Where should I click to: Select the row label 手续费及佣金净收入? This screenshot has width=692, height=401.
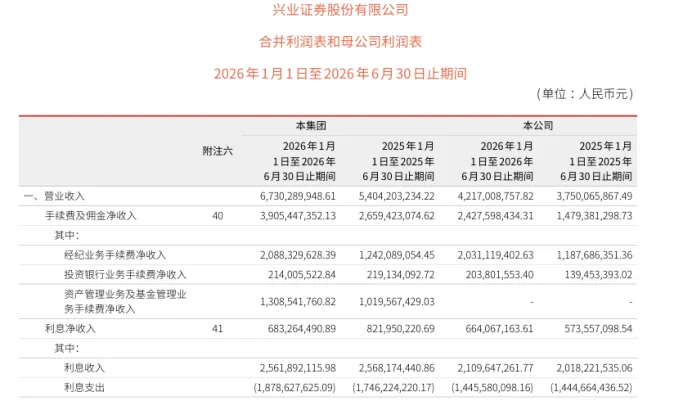click(x=90, y=216)
